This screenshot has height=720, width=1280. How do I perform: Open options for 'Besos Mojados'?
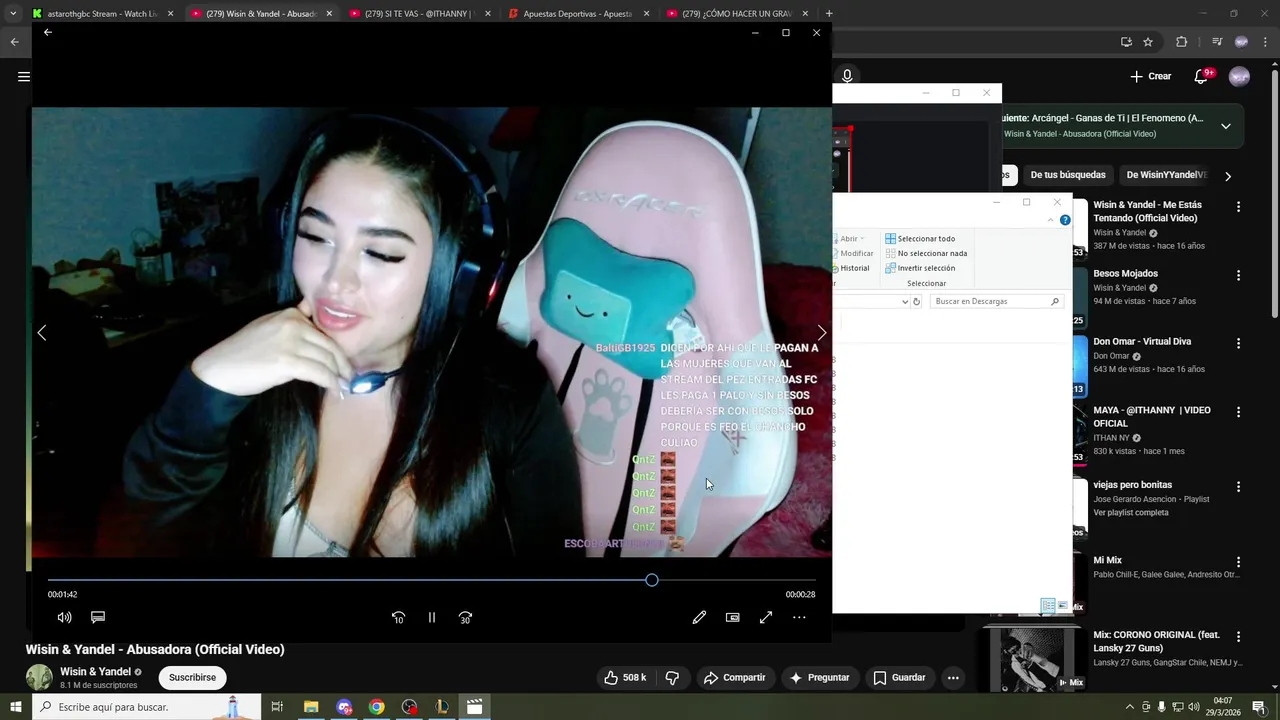[1238, 275]
